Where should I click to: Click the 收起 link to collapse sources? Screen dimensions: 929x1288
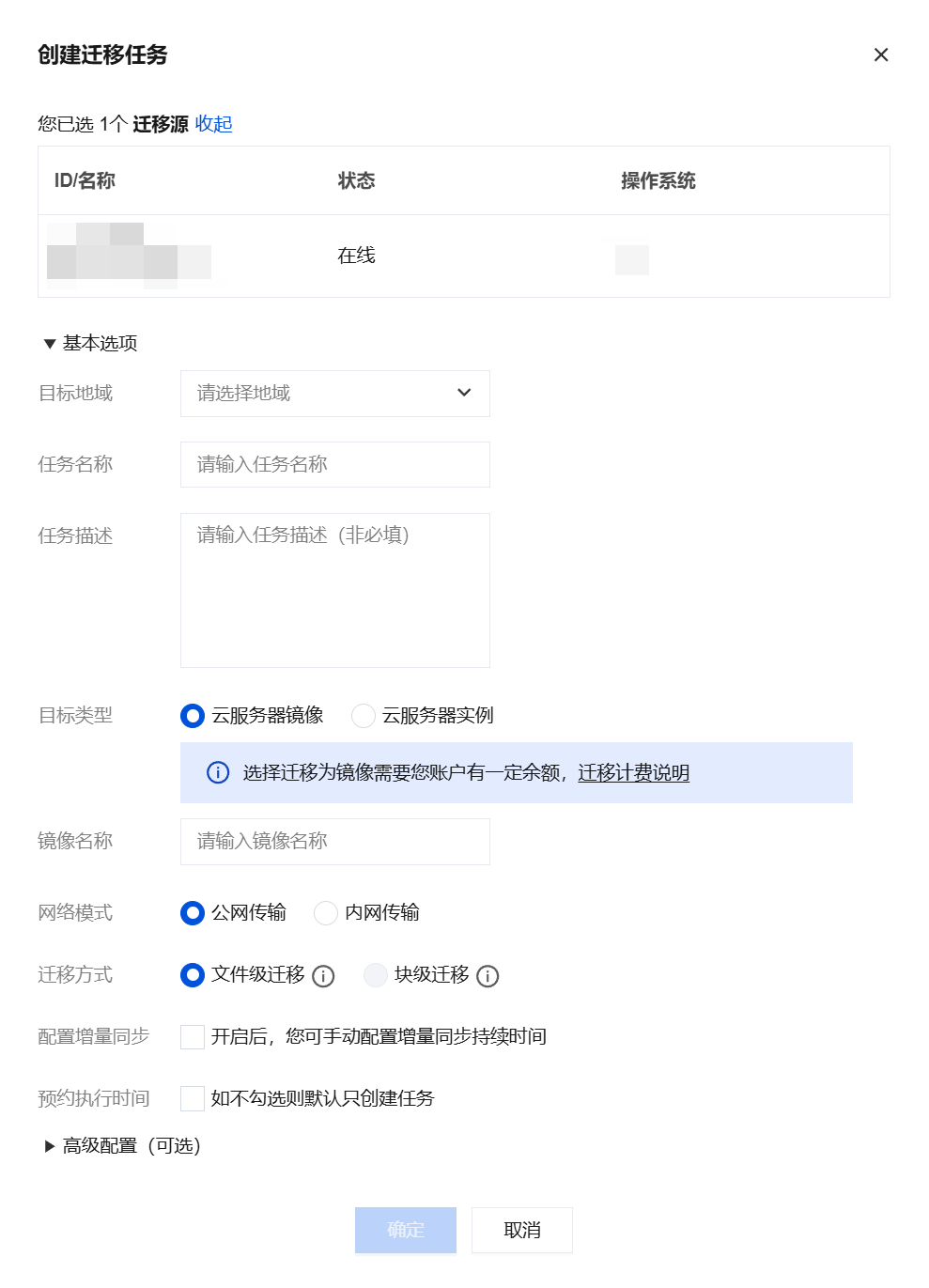214,124
